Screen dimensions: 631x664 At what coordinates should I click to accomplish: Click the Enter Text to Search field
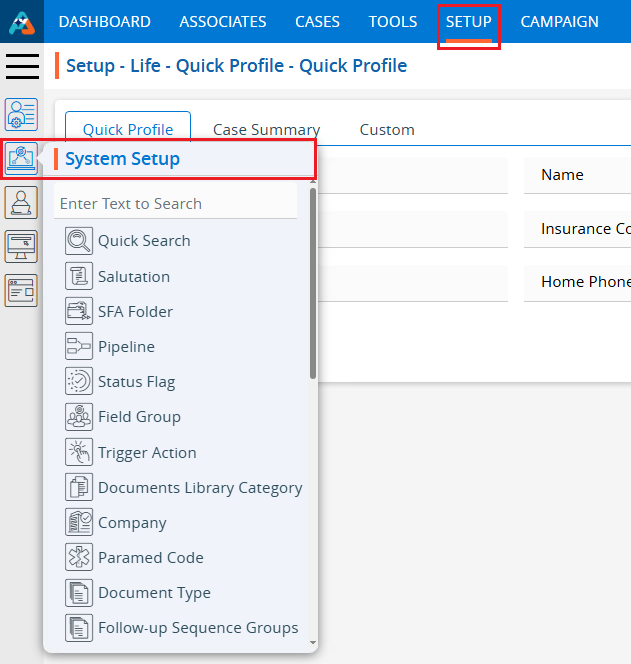tap(175, 204)
